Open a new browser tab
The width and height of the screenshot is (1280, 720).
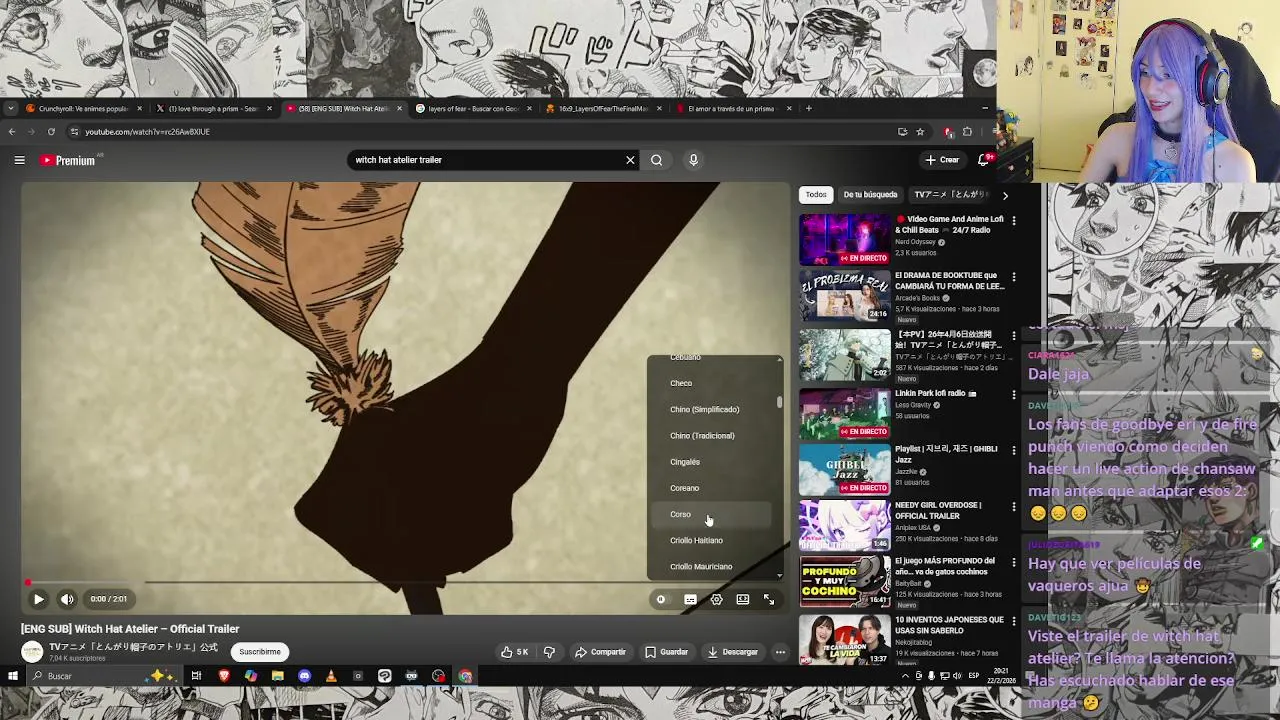pos(808,108)
